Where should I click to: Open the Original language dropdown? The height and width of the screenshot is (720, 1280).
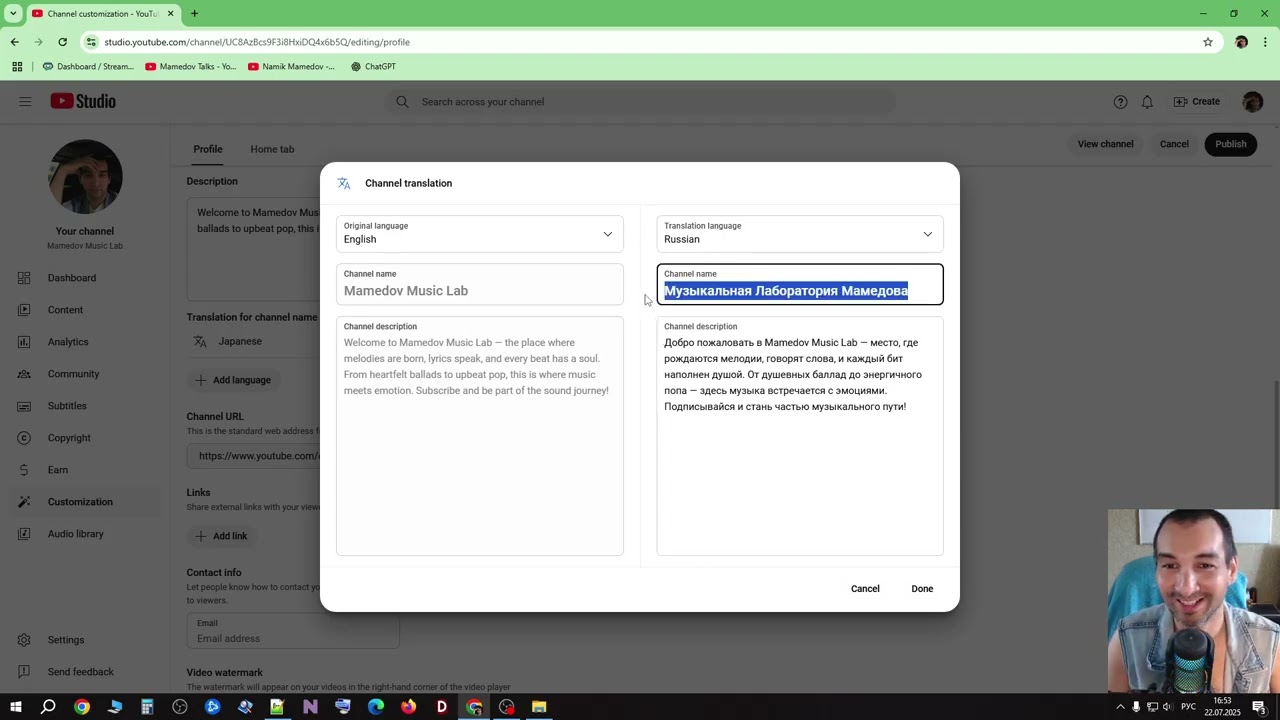pos(480,234)
